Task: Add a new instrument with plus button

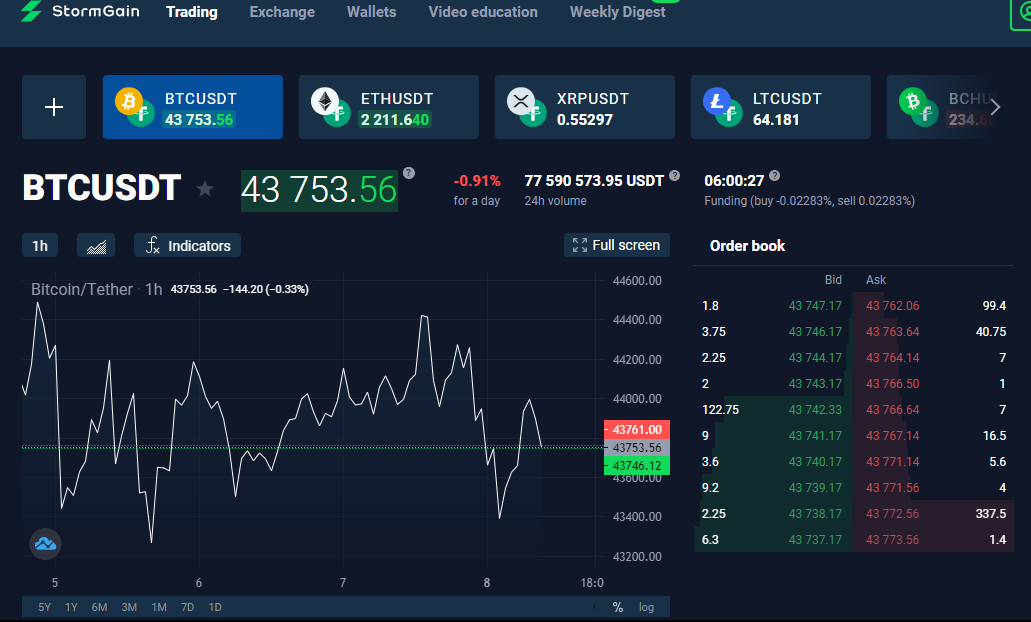Action: [54, 107]
